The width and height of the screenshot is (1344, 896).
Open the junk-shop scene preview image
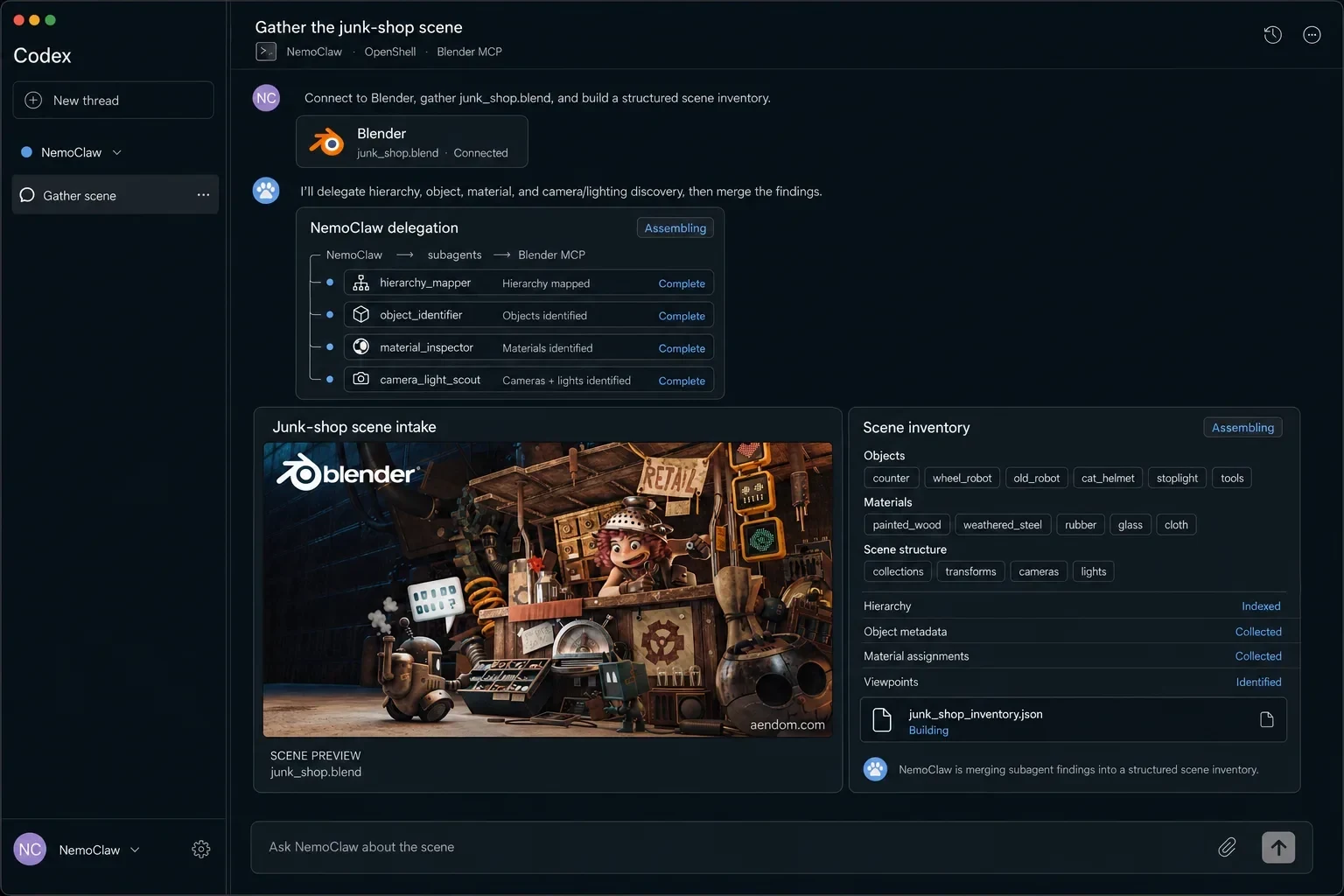pos(548,590)
